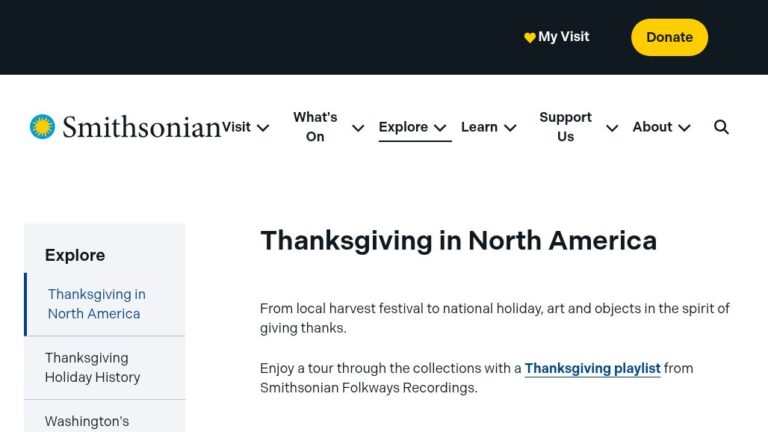Expand the What's On chevron
This screenshot has width=768, height=432.
358,128
